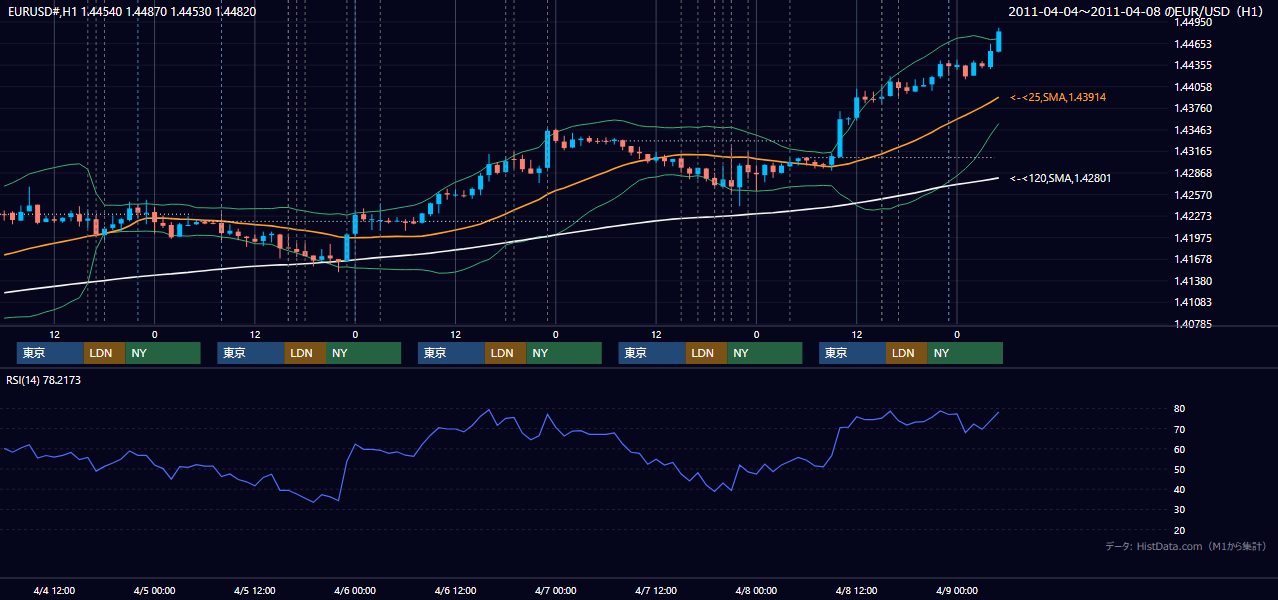Pick the 4/9 00:00 time axis label

coord(956,590)
